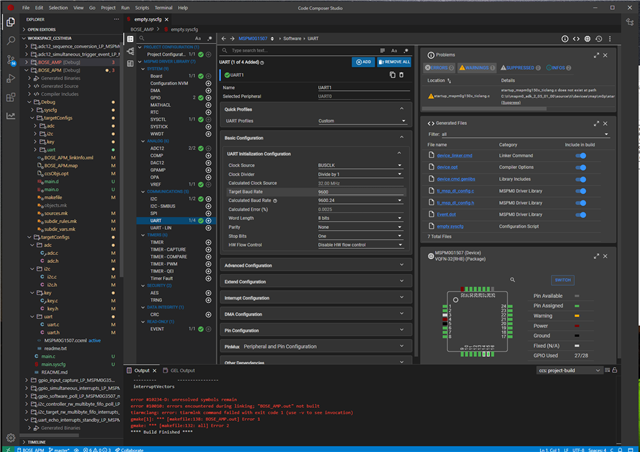Open the Parity dropdown
Image resolution: width=640 pixels, height=452 pixels.
coord(360,227)
